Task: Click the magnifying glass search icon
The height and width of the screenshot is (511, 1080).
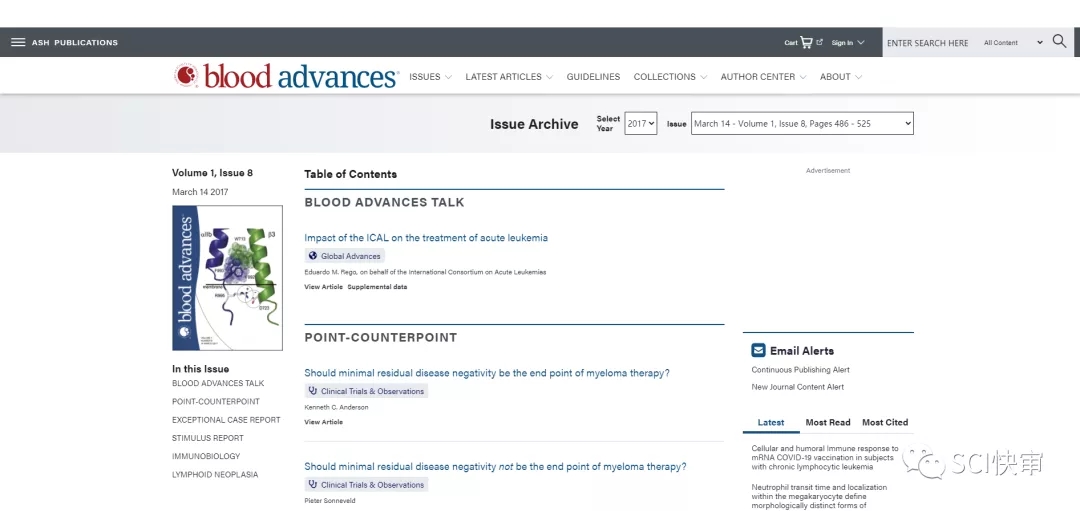Action: point(1059,42)
